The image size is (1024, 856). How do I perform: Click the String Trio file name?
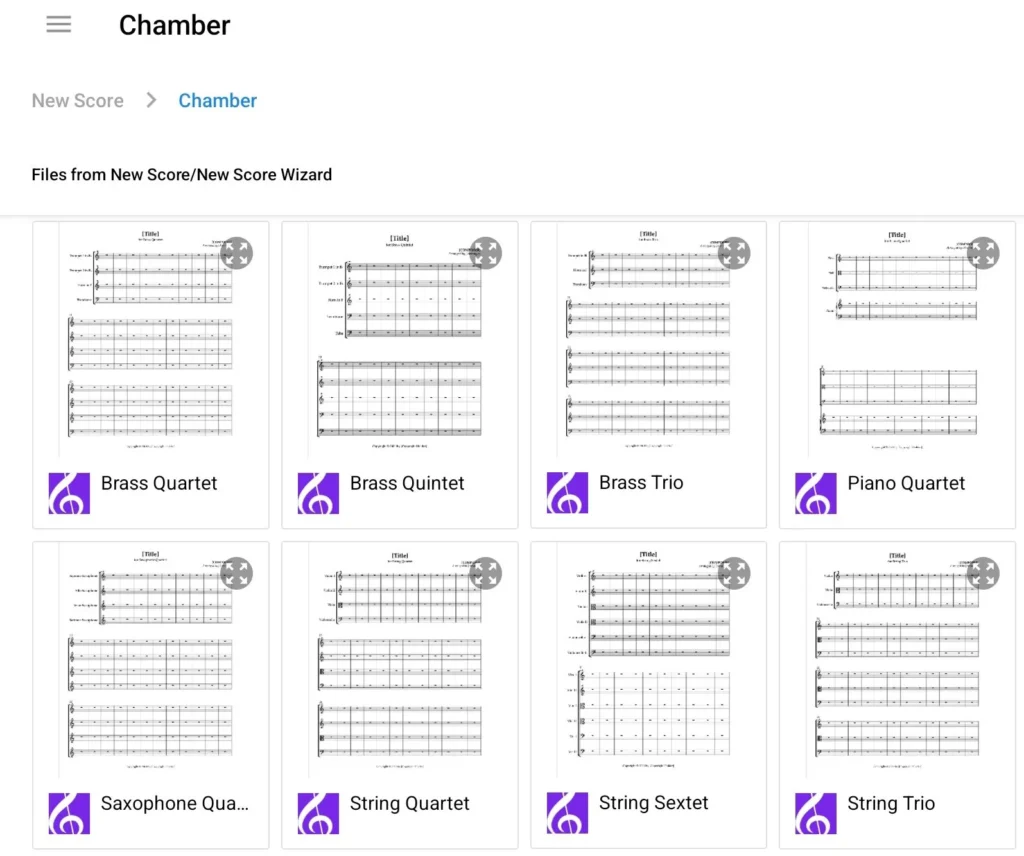point(891,803)
